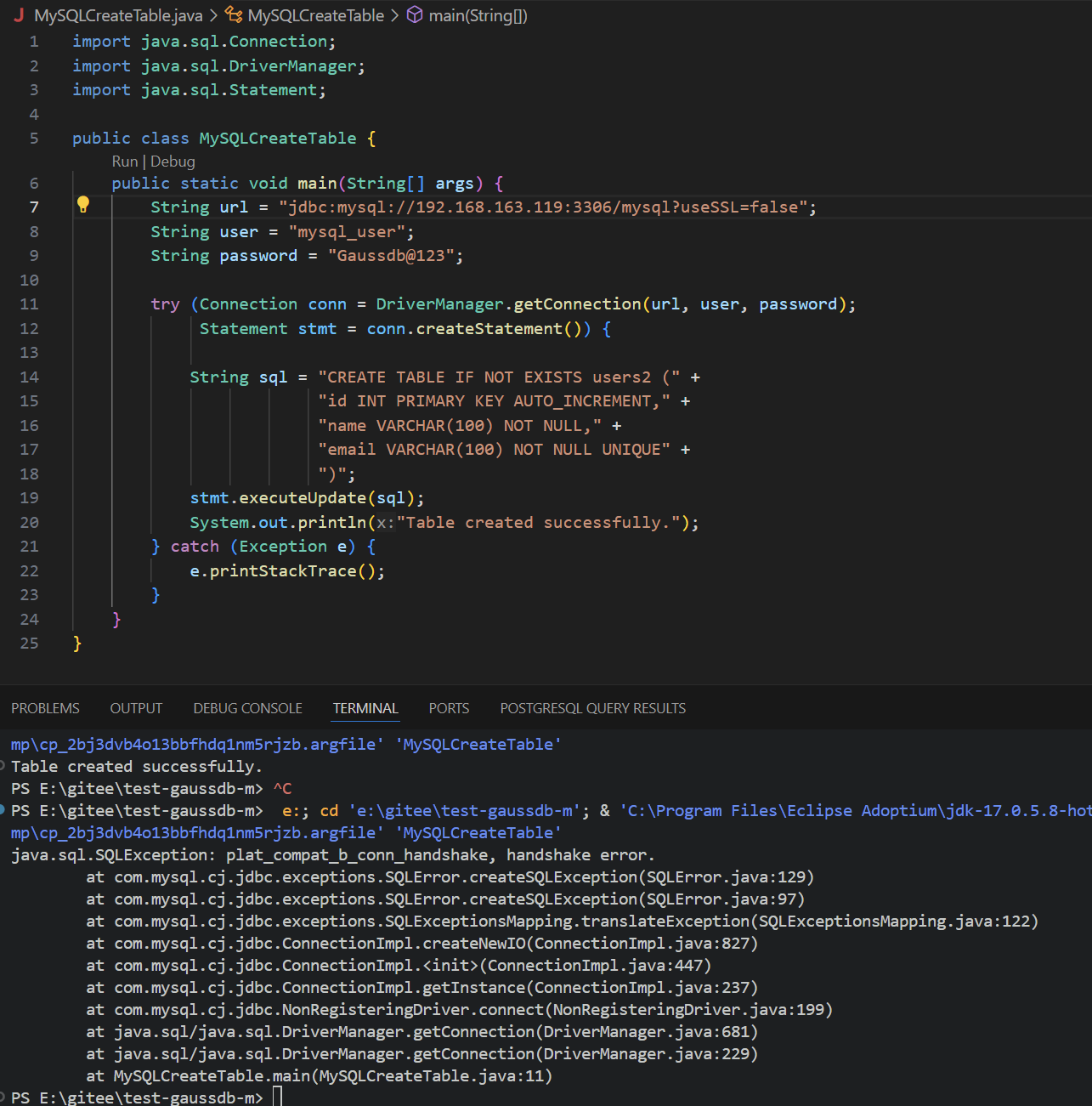The image size is (1092, 1106).
Task: Open the DEBUG CONSOLE tab
Action: pos(247,708)
